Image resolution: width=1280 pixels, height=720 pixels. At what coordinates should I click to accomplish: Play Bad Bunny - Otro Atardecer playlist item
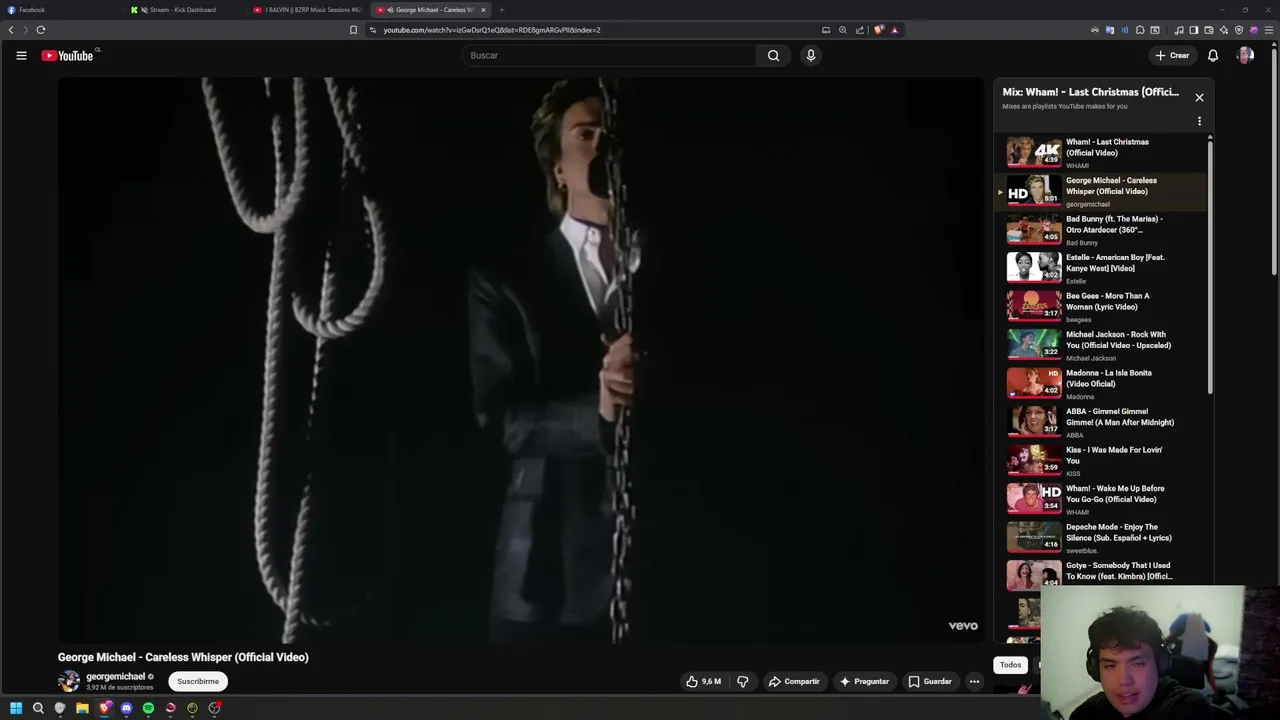[x=1100, y=230]
